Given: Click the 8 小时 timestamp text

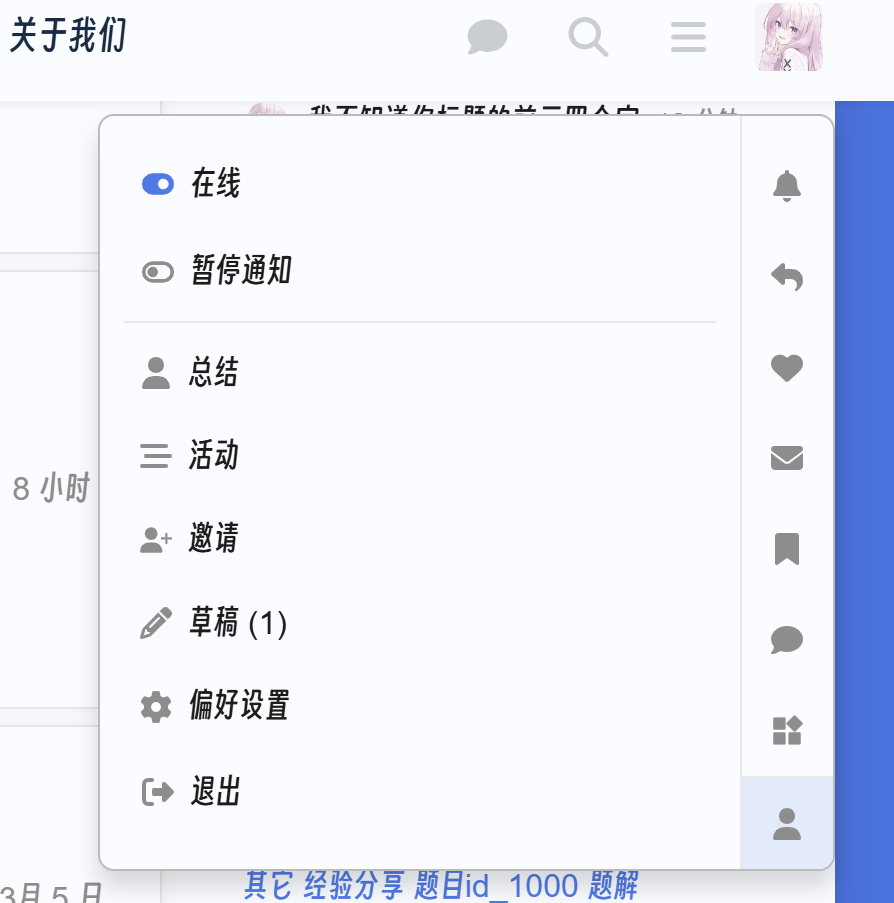Looking at the screenshot, I should coord(51,488).
